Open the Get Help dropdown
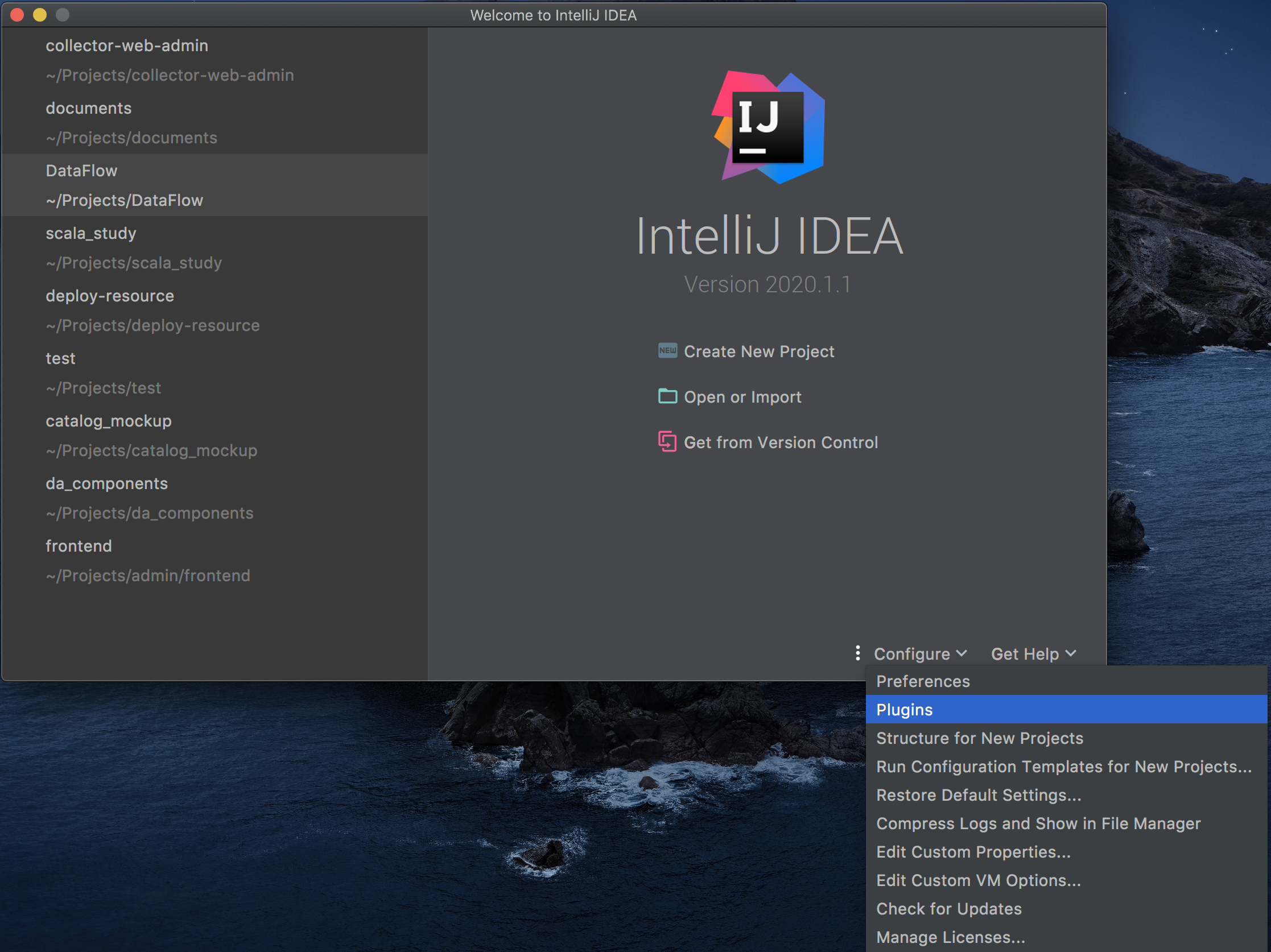This screenshot has width=1271, height=952. tap(1033, 654)
